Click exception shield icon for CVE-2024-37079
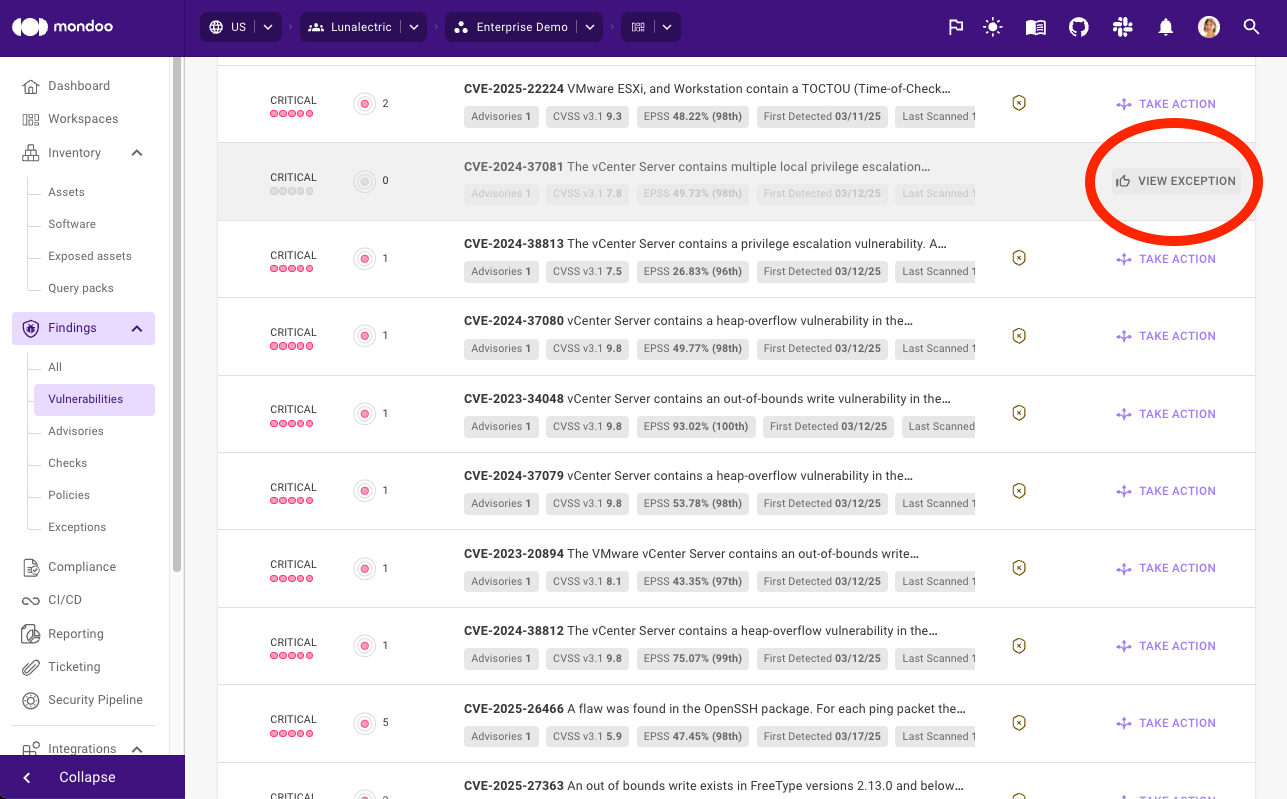Viewport: 1287px width, 799px height. click(x=1019, y=491)
